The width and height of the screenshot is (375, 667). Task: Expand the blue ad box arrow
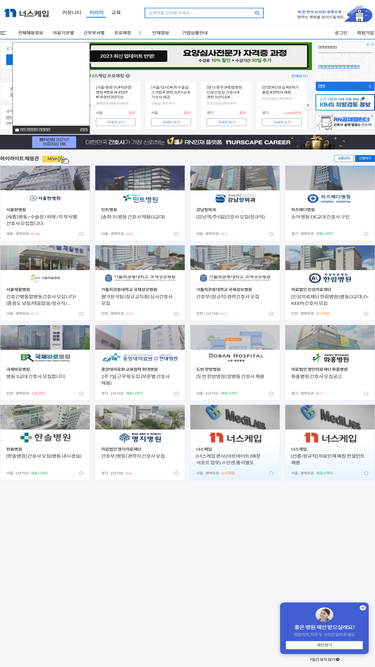tap(369, 86)
